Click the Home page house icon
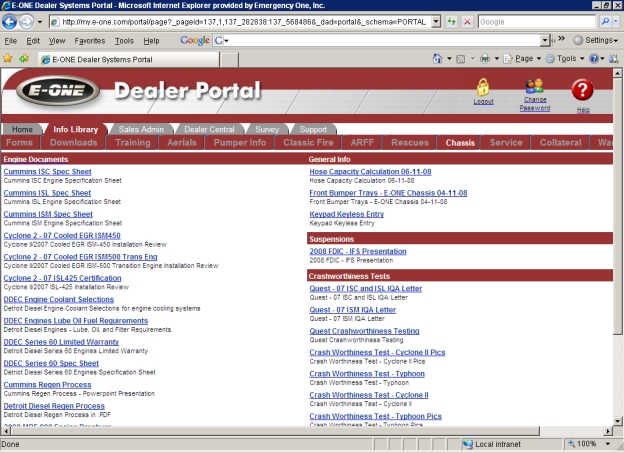Screen dimensions: 624x453 pos(437,59)
